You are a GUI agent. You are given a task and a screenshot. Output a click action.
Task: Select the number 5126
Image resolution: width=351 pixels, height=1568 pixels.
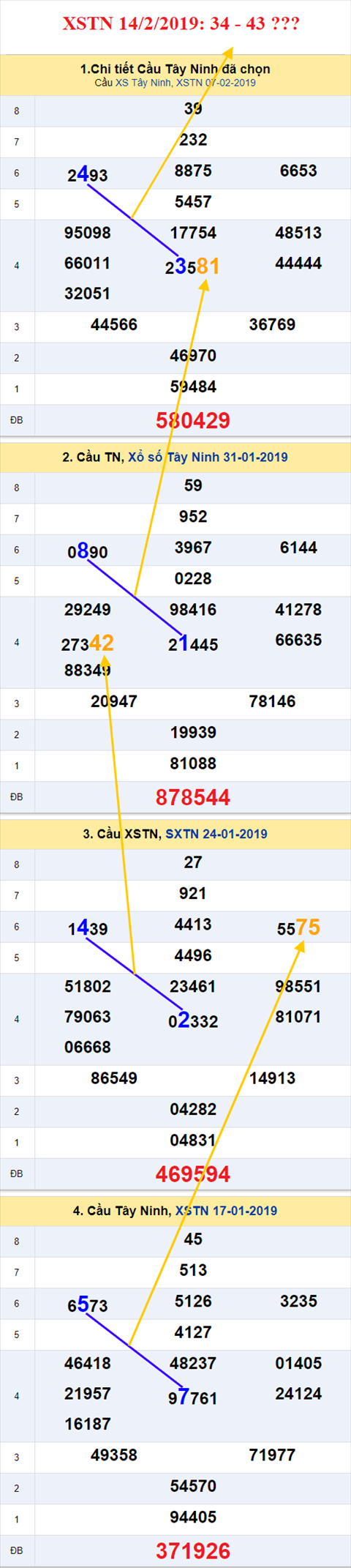[x=193, y=1301]
